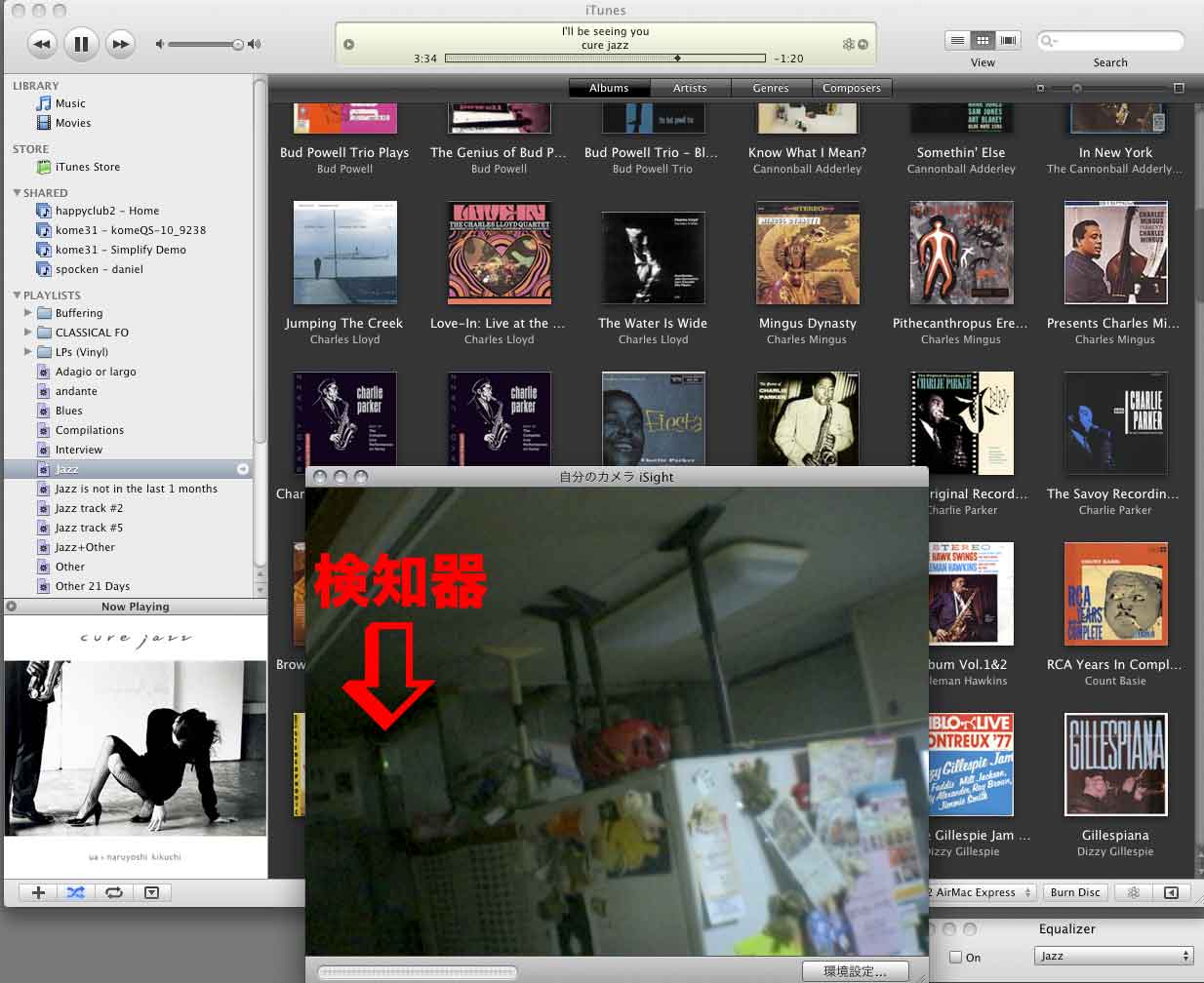
Task: Click the Now Playing header
Action: click(x=136, y=607)
